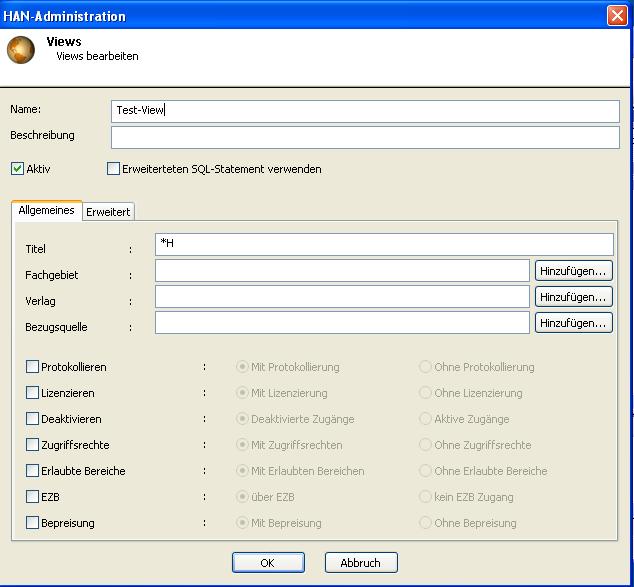634x587 pixels.
Task: Confirm the view with OK
Action: click(x=268, y=562)
